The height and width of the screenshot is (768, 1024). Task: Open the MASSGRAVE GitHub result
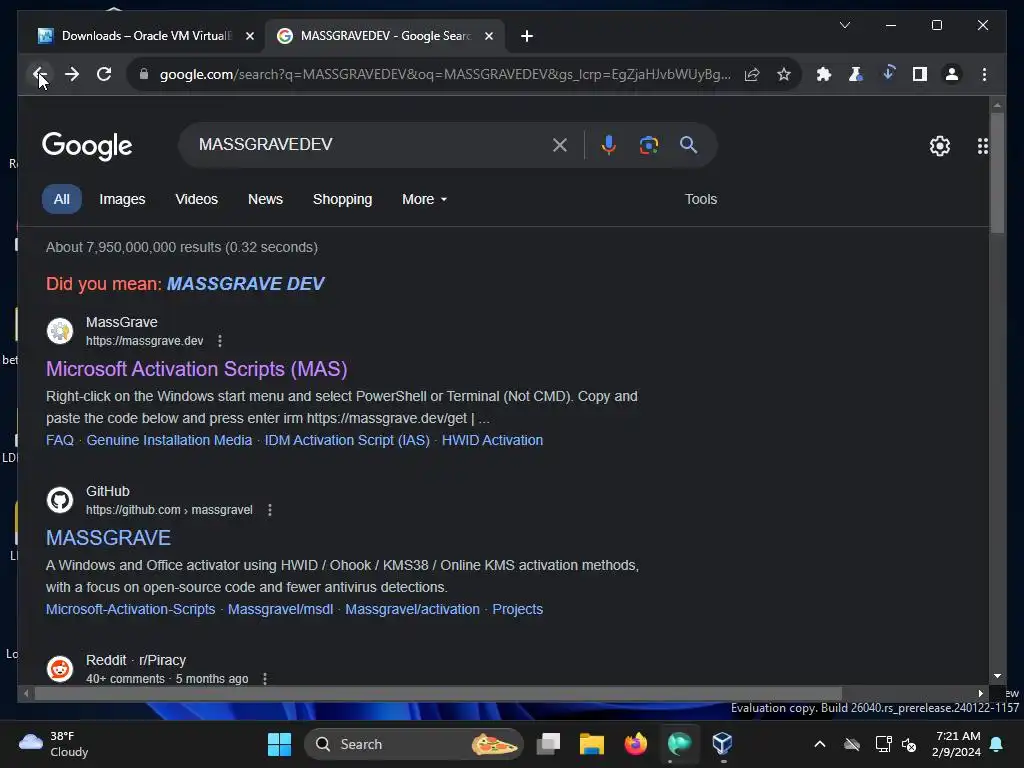pyautogui.click(x=108, y=537)
